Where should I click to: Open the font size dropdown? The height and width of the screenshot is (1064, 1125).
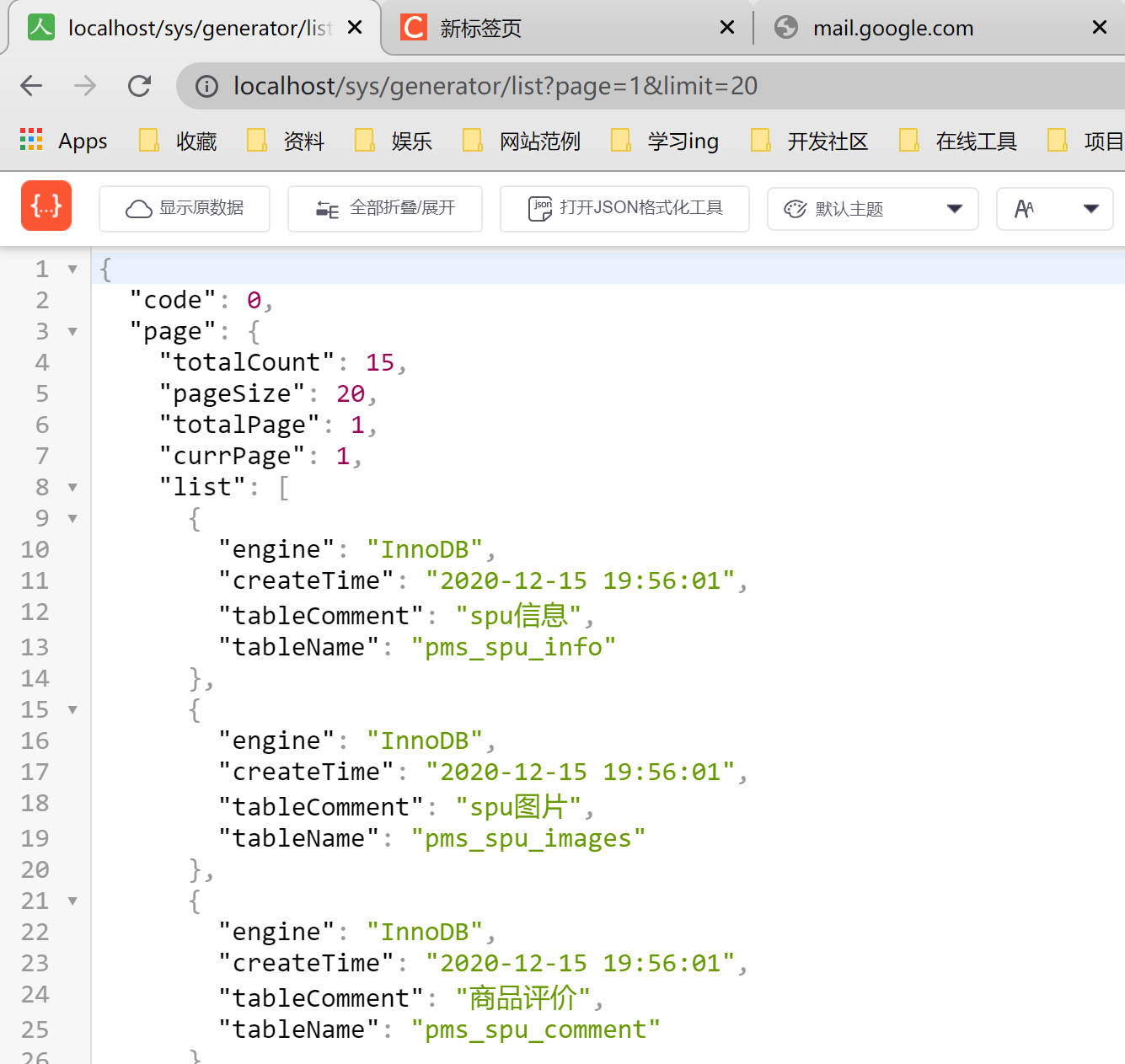(x=1055, y=209)
